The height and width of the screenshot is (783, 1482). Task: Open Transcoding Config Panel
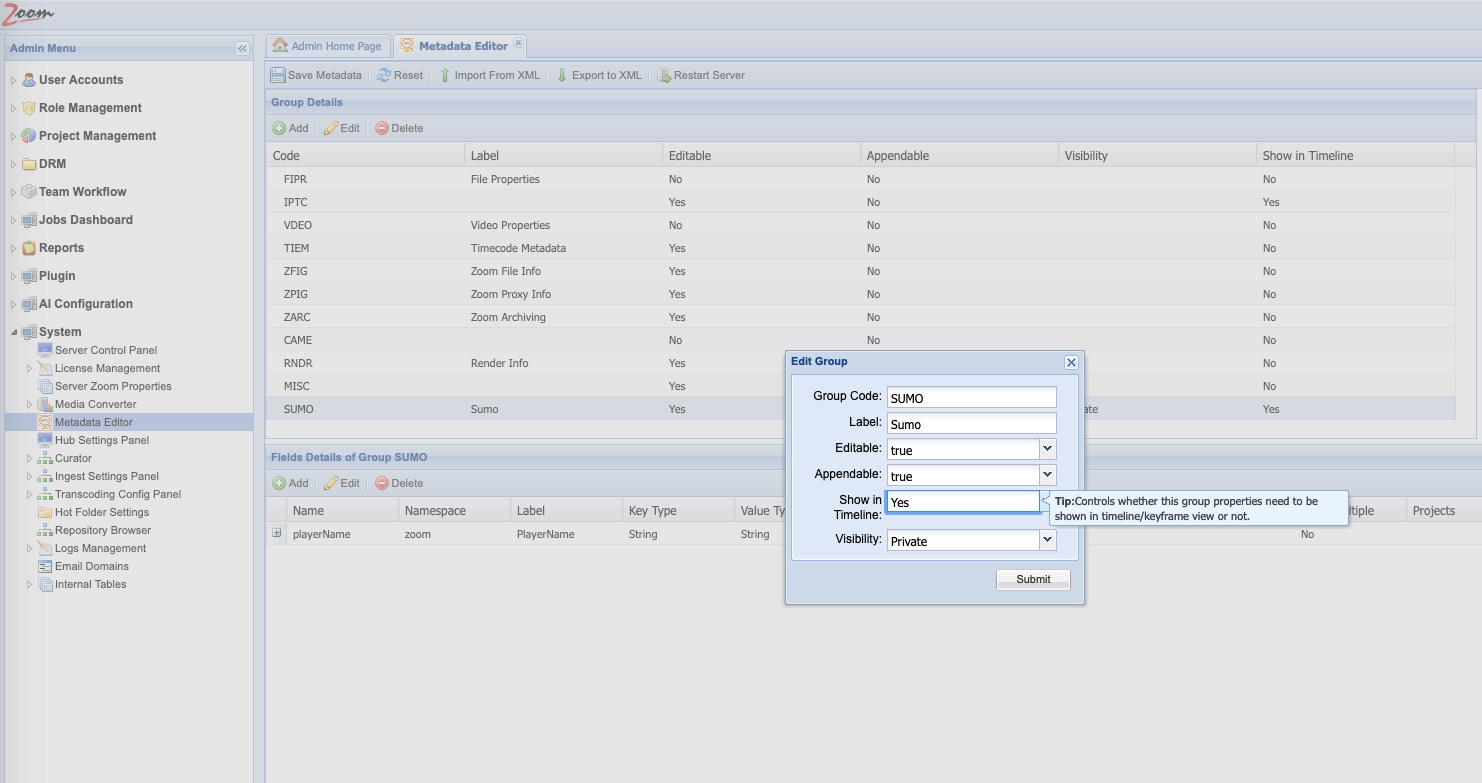click(118, 494)
